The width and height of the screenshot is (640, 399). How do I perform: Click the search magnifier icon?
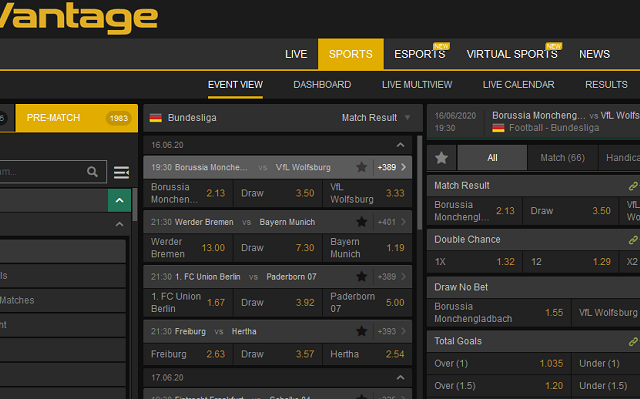(x=92, y=172)
